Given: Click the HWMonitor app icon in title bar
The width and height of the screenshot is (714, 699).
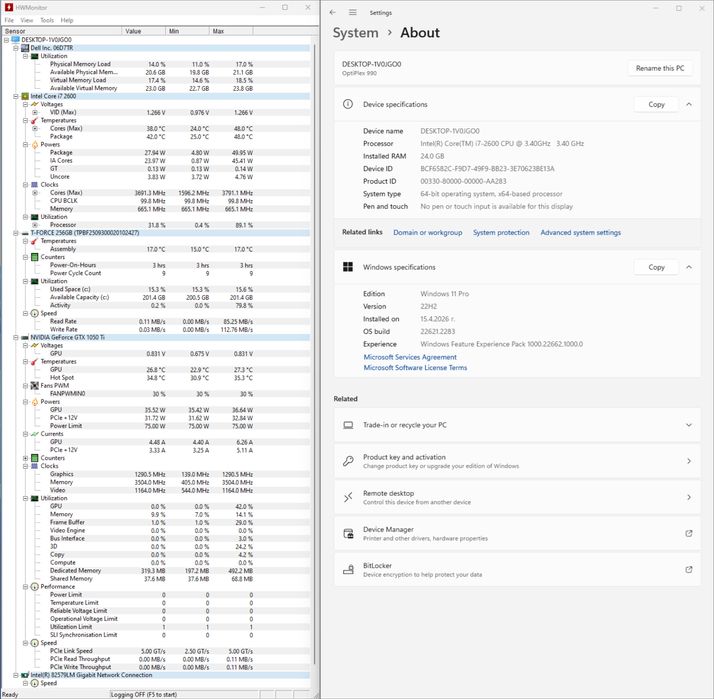Looking at the screenshot, I should click(9, 7).
